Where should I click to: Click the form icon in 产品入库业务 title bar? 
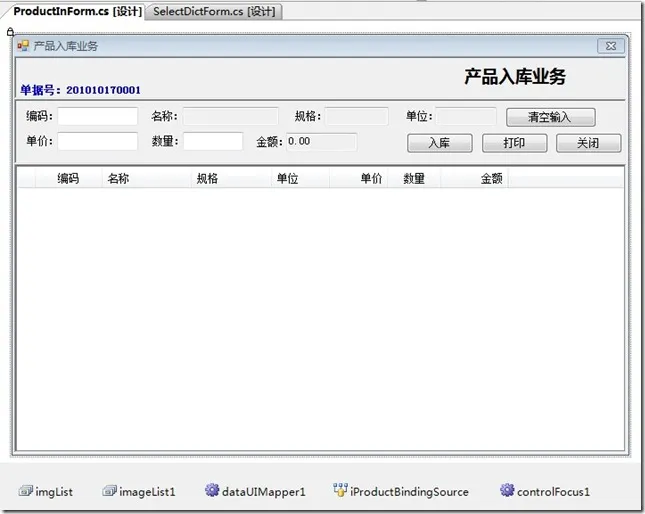pyautogui.click(x=23, y=46)
